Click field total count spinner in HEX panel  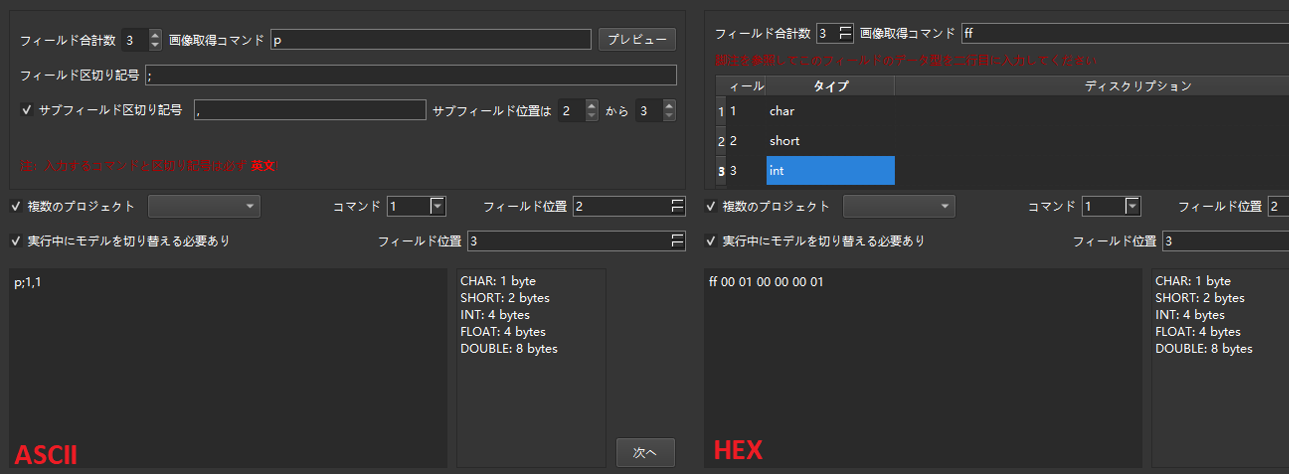click(835, 33)
